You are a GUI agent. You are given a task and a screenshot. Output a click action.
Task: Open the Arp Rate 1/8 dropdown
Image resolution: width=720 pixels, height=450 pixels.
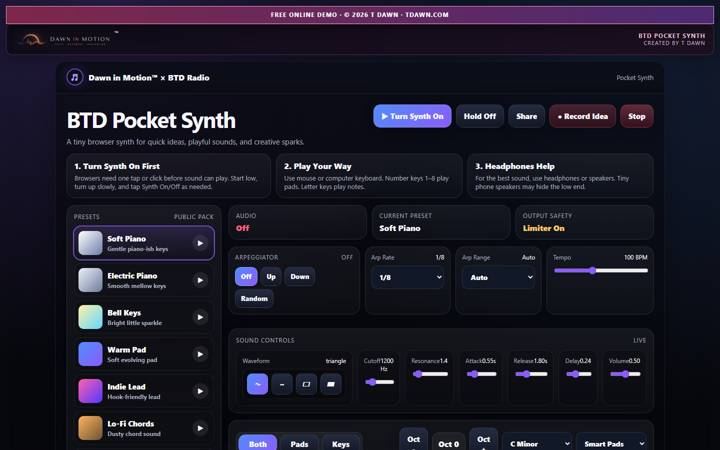[408, 277]
